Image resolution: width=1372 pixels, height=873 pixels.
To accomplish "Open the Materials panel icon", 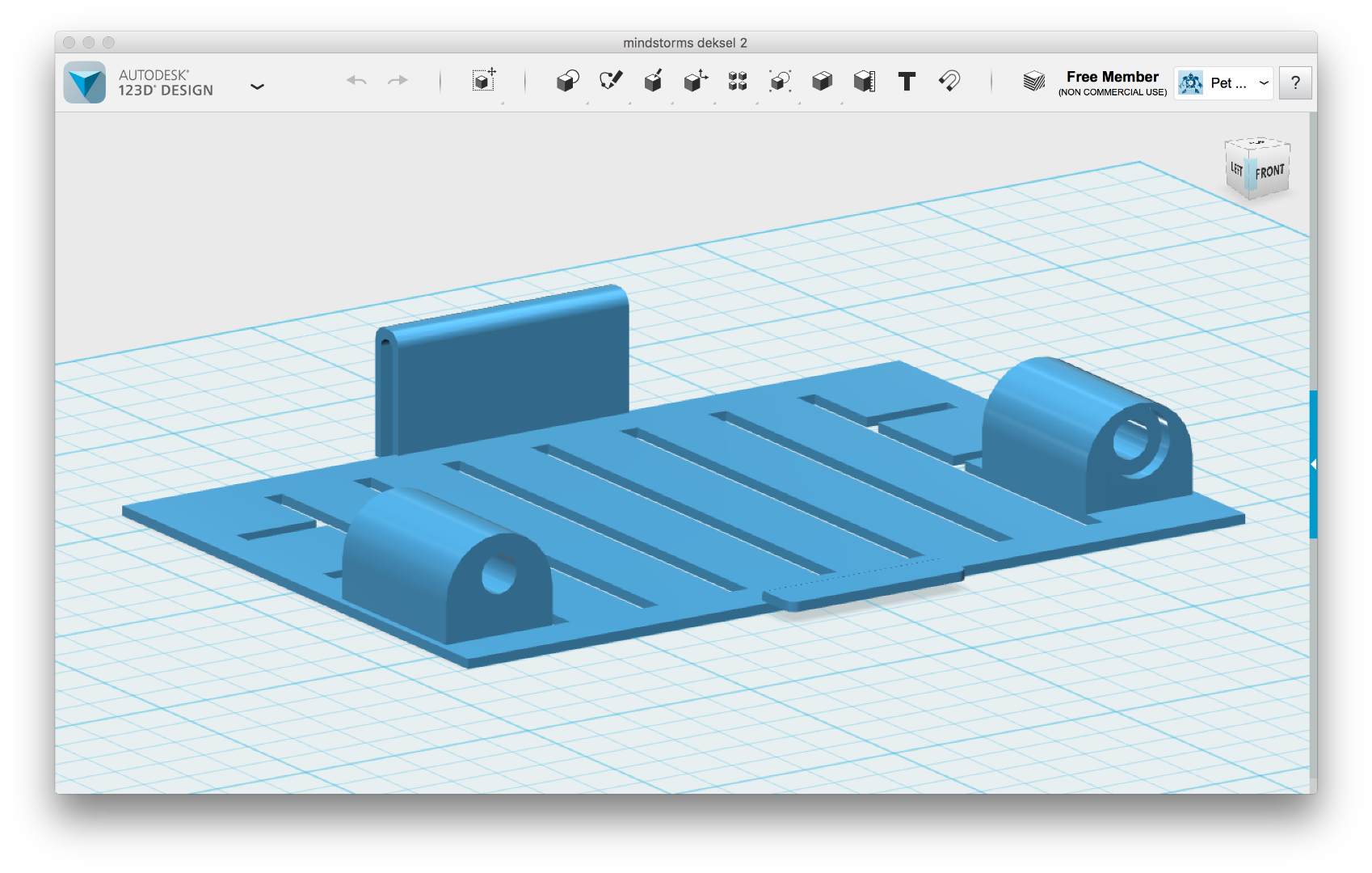I will tap(1033, 81).
